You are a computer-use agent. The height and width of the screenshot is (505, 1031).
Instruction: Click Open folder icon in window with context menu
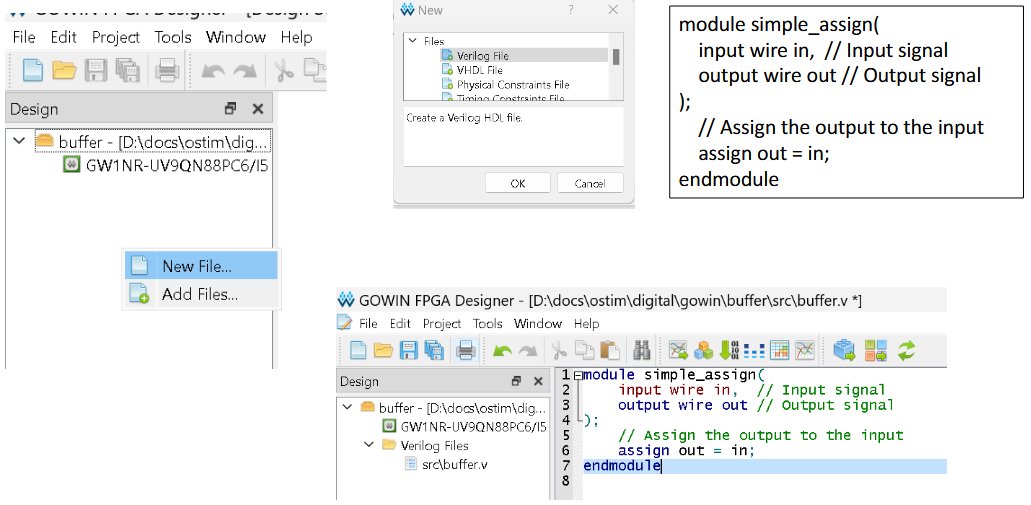point(64,70)
